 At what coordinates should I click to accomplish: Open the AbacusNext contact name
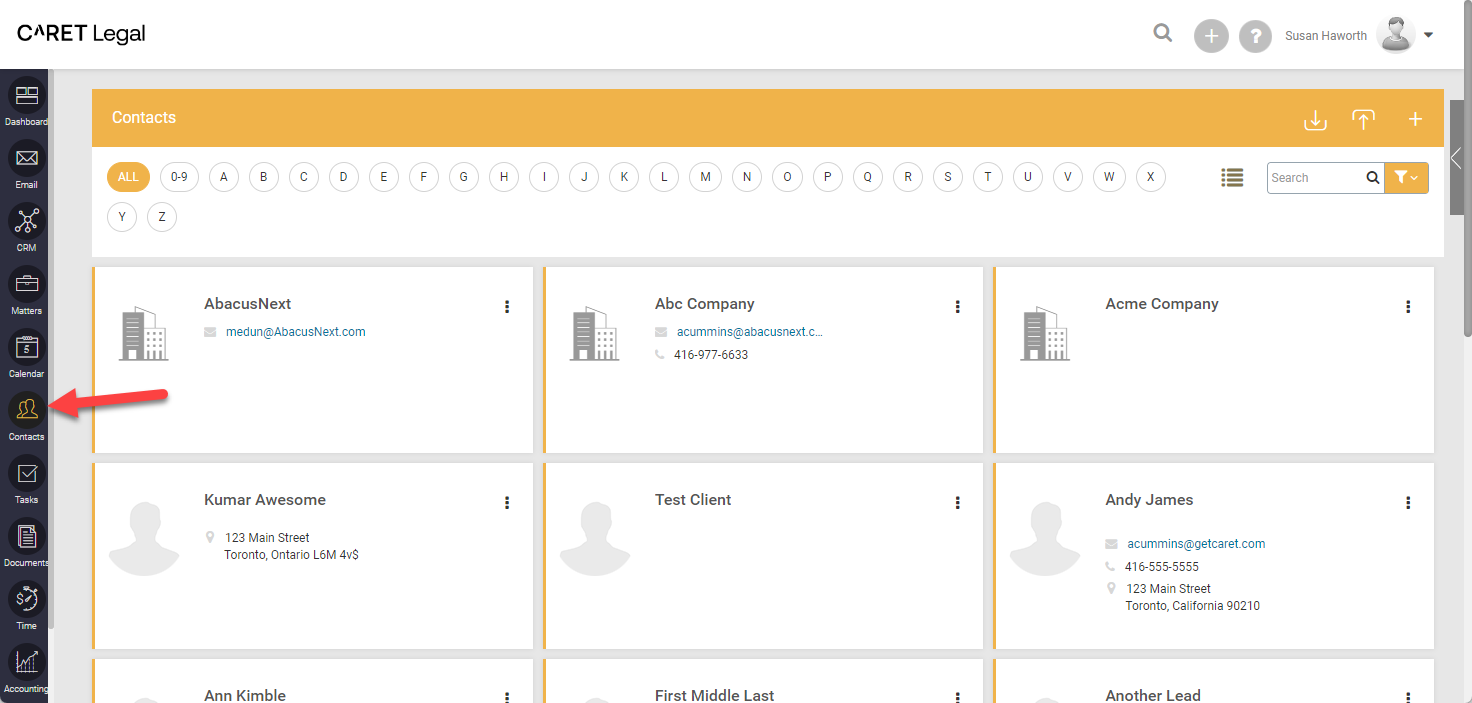(x=248, y=304)
